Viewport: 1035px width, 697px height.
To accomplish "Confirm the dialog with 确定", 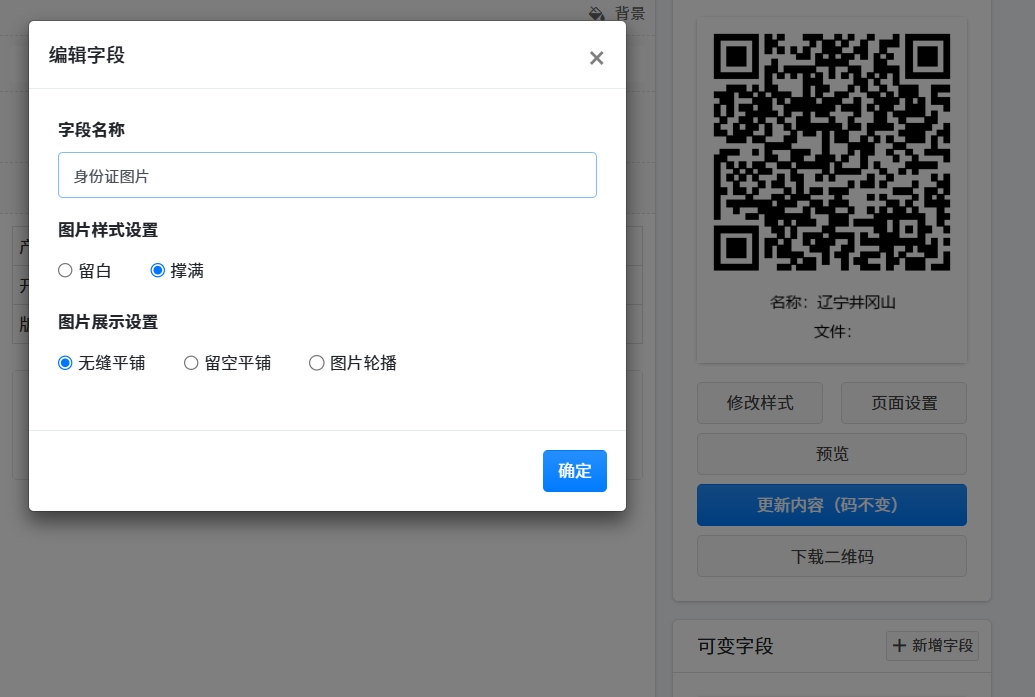I will 574,471.
